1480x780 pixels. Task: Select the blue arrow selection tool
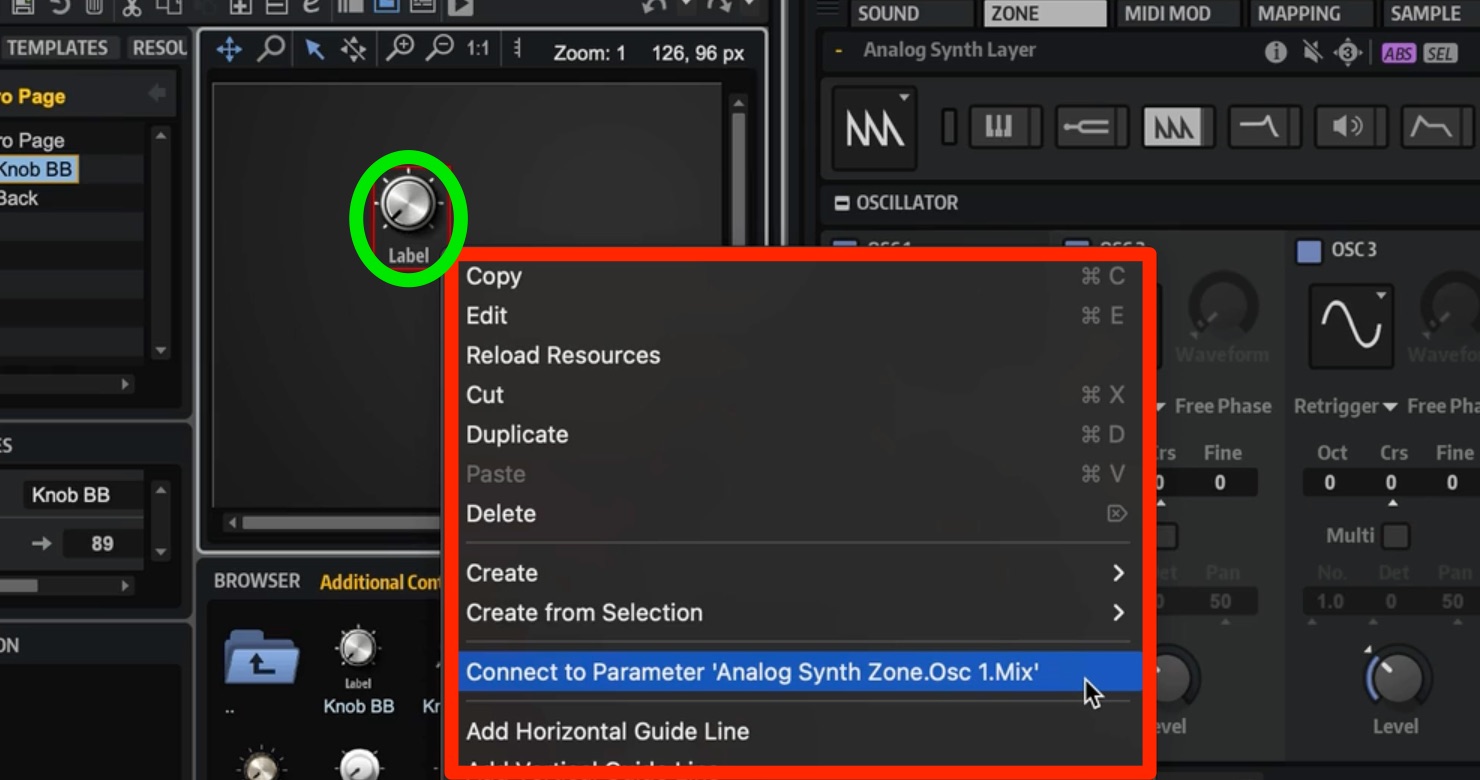[x=315, y=50]
